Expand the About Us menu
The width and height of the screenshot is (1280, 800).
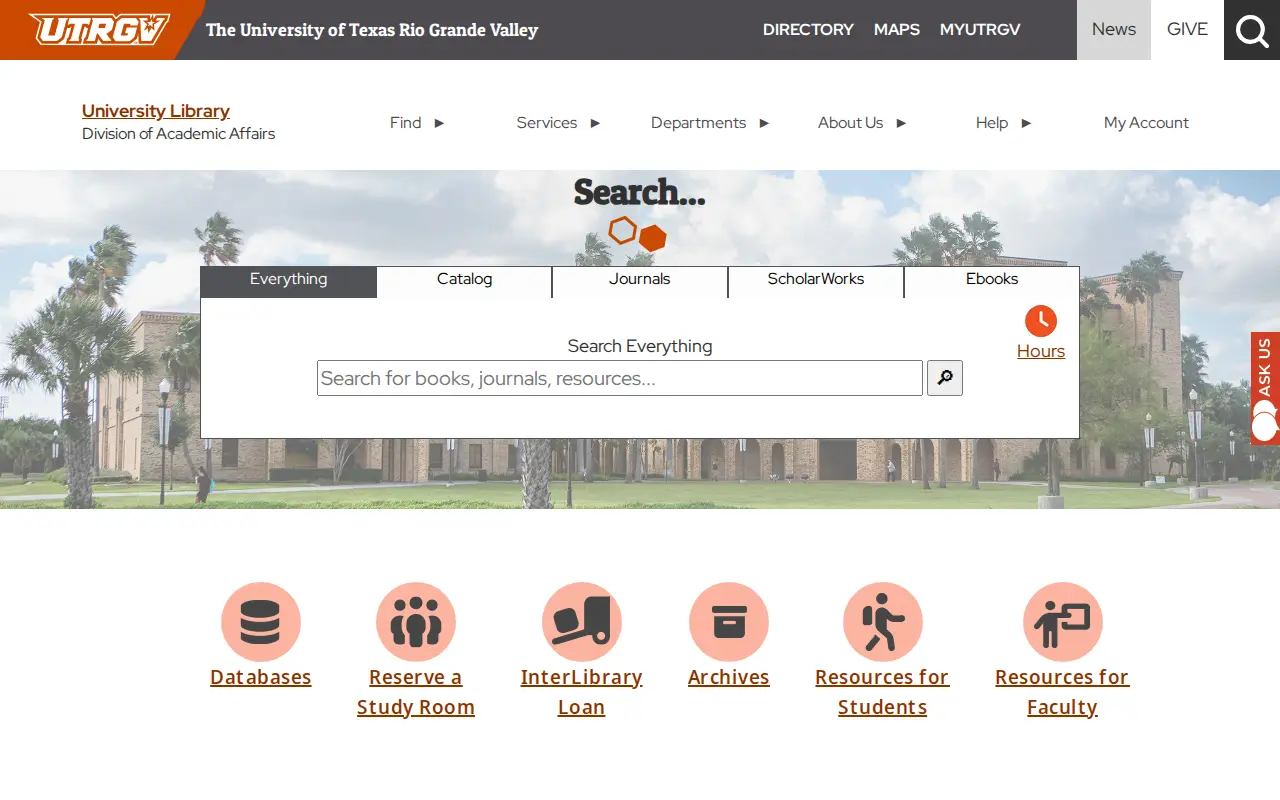click(862, 123)
